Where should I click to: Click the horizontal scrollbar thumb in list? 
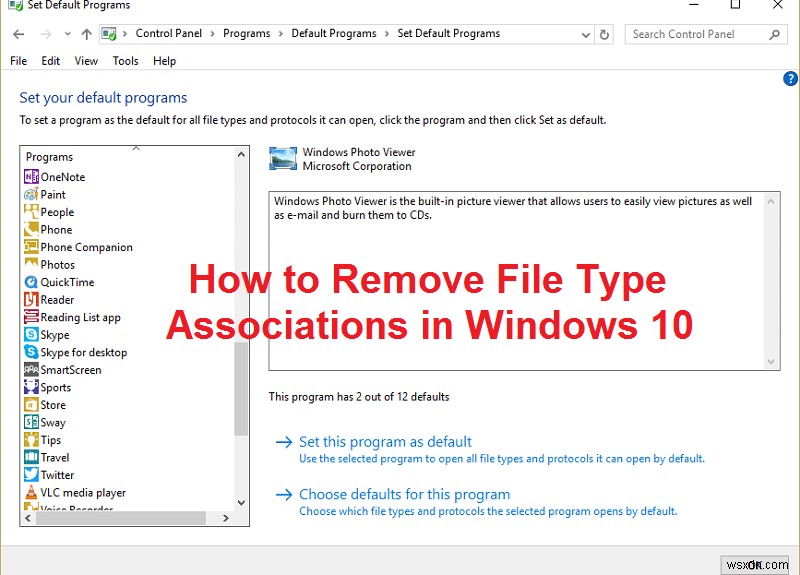tap(121, 518)
